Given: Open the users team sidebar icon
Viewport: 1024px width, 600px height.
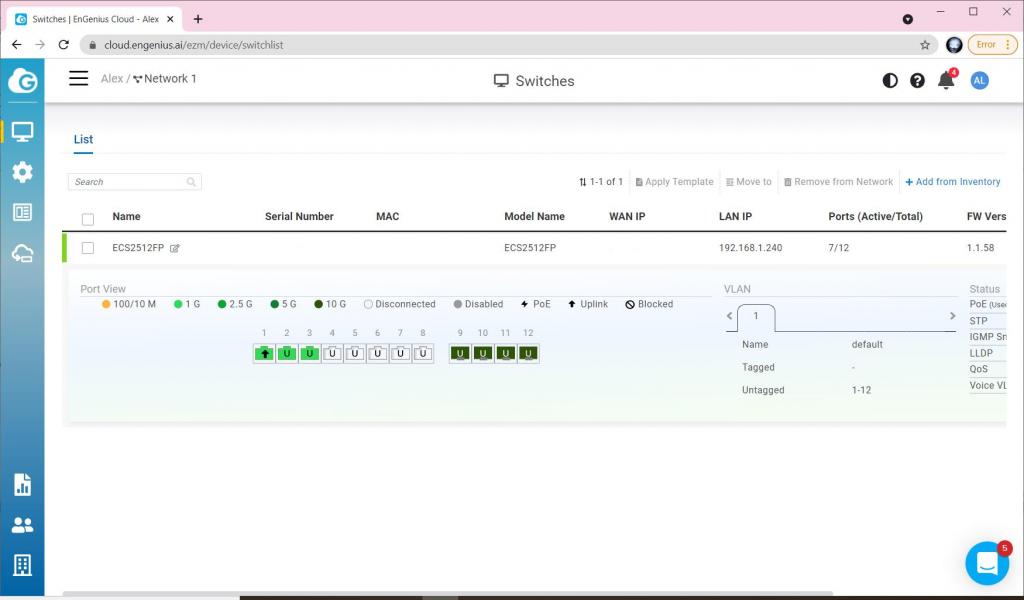Looking at the screenshot, I should coord(22,525).
